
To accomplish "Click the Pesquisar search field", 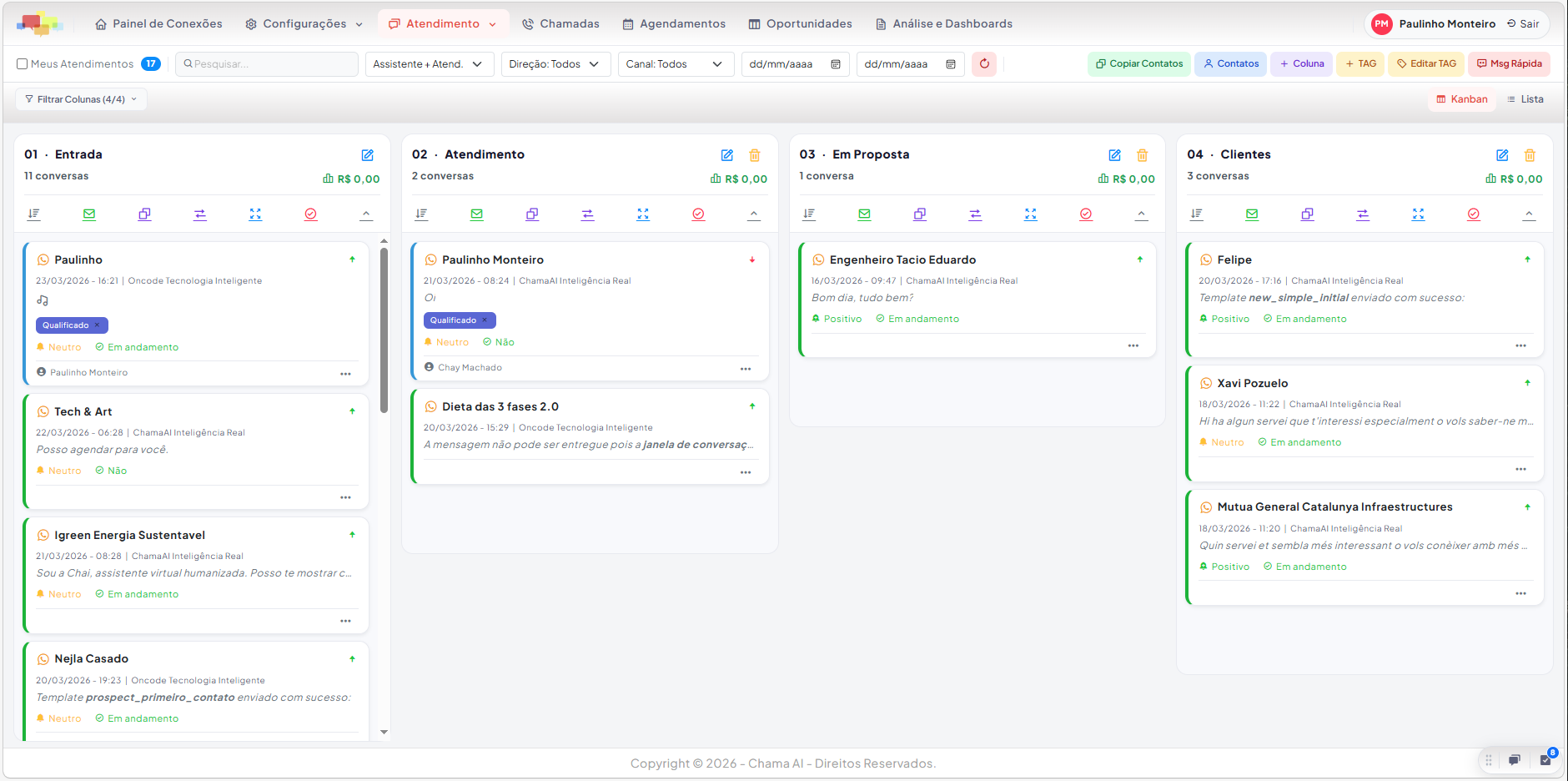I will point(267,64).
